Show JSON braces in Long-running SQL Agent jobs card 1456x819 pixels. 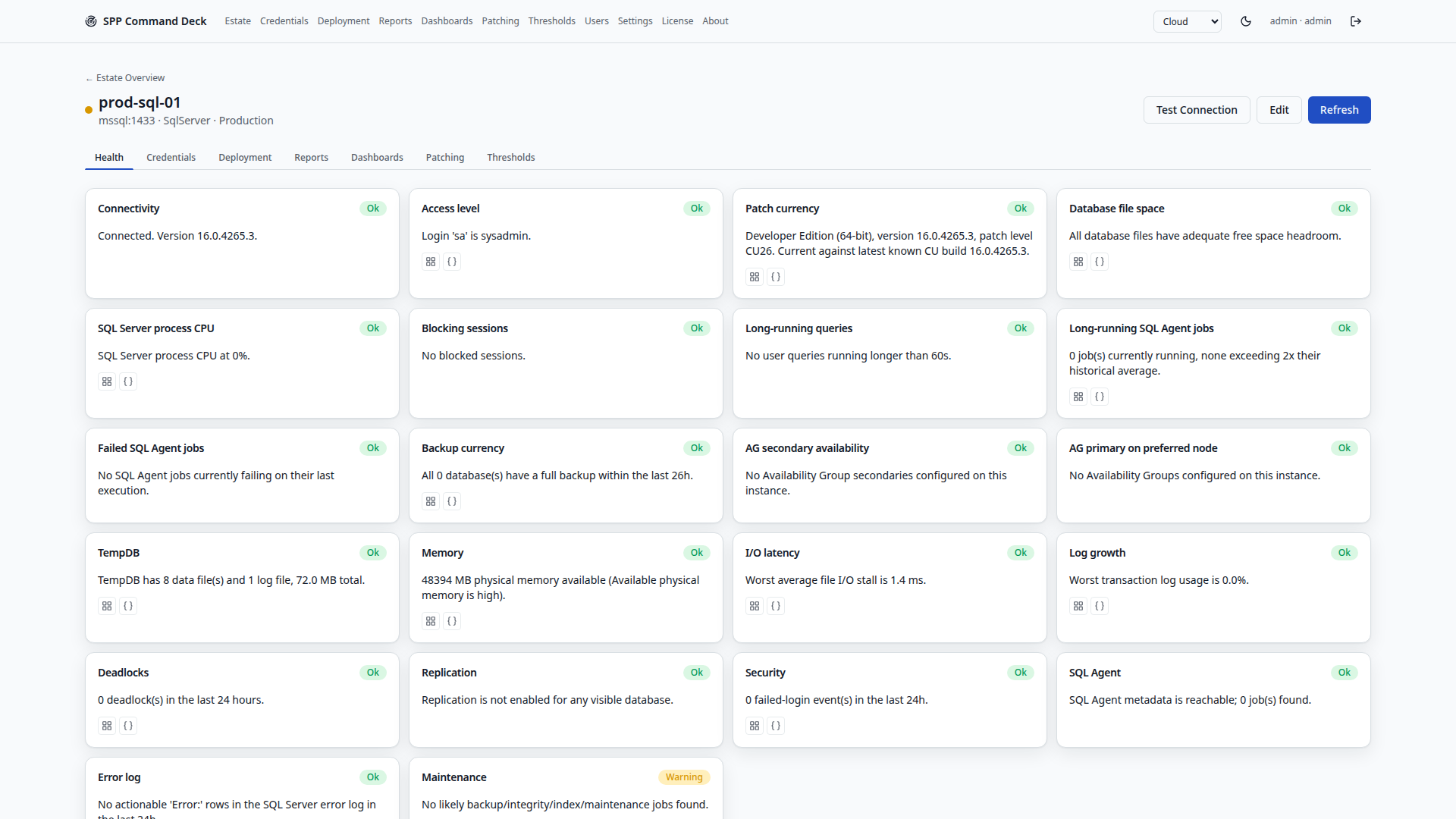coord(1100,397)
